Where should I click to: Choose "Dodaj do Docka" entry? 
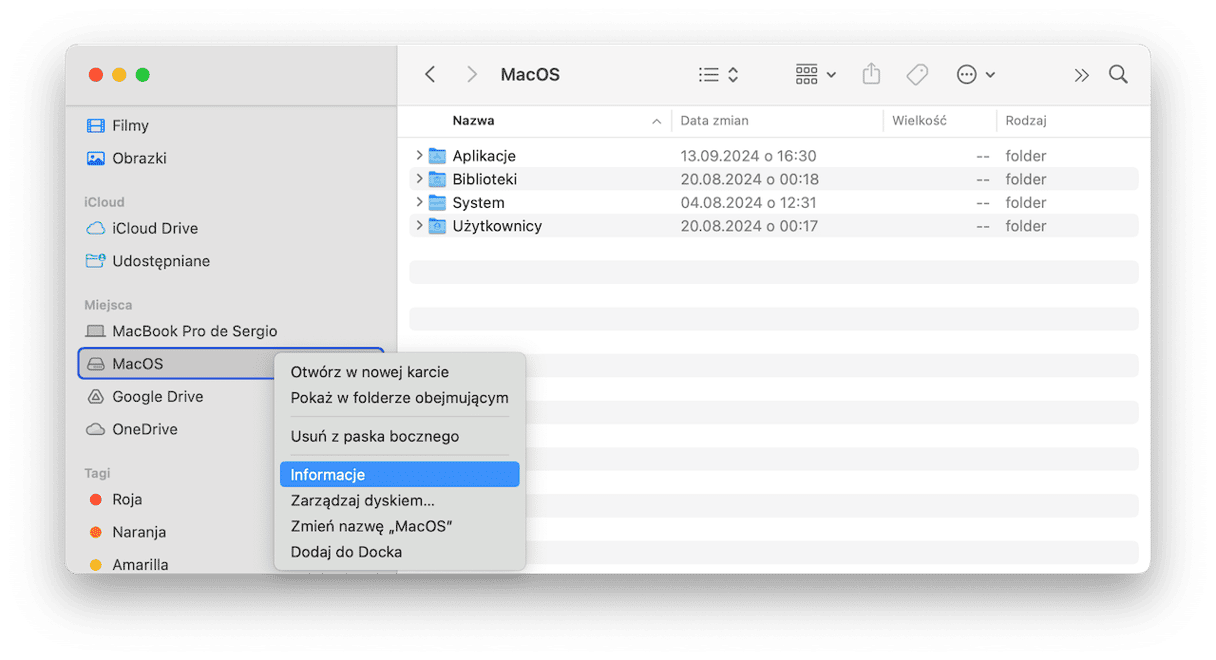coord(400,552)
